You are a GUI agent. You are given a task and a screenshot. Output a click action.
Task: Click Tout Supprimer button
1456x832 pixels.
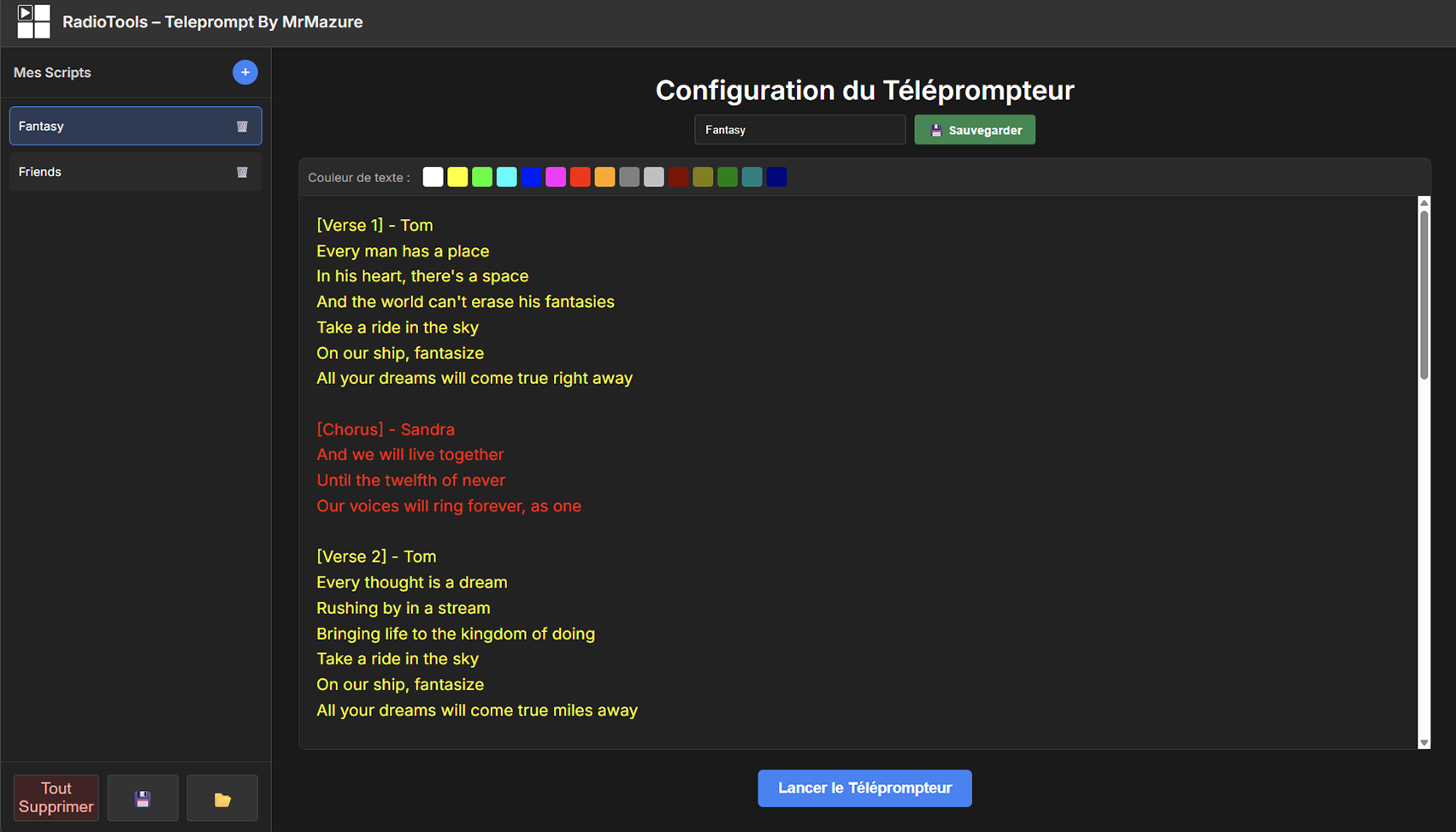56,798
